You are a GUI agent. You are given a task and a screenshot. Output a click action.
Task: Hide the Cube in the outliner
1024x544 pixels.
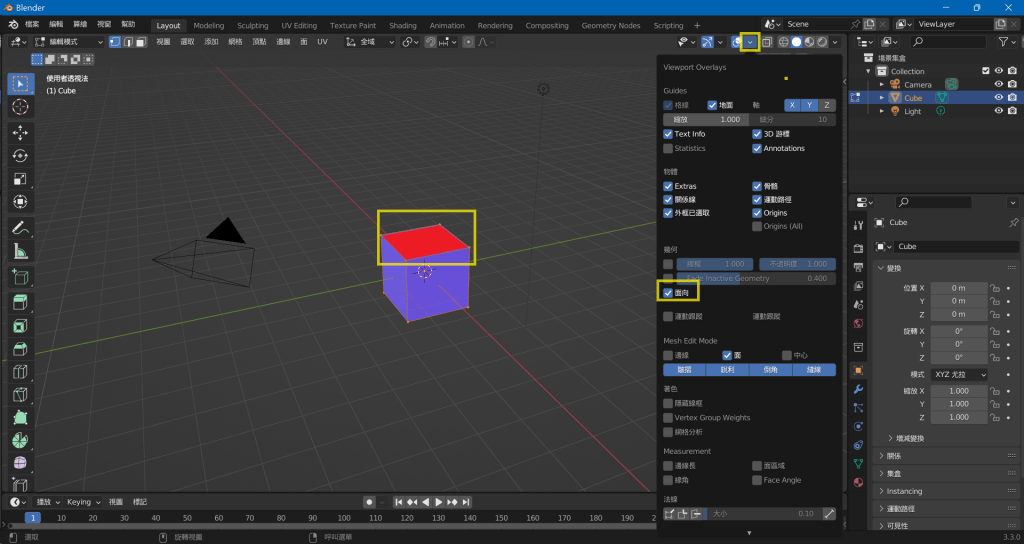click(x=998, y=98)
